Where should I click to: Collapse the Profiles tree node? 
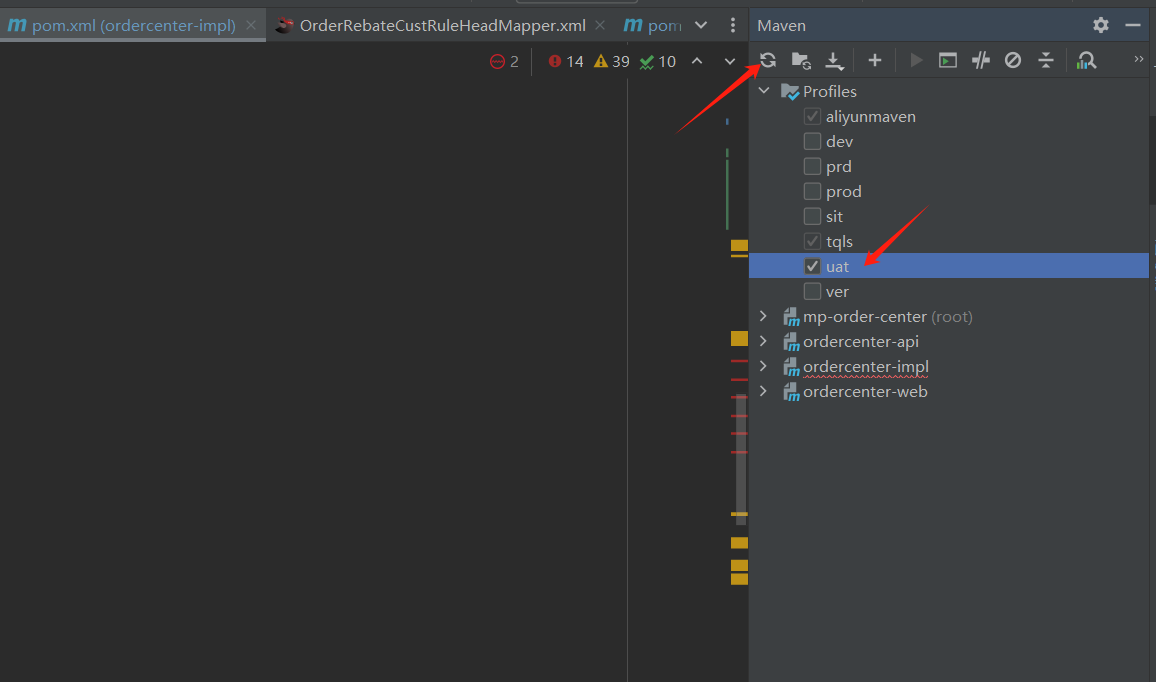click(764, 91)
